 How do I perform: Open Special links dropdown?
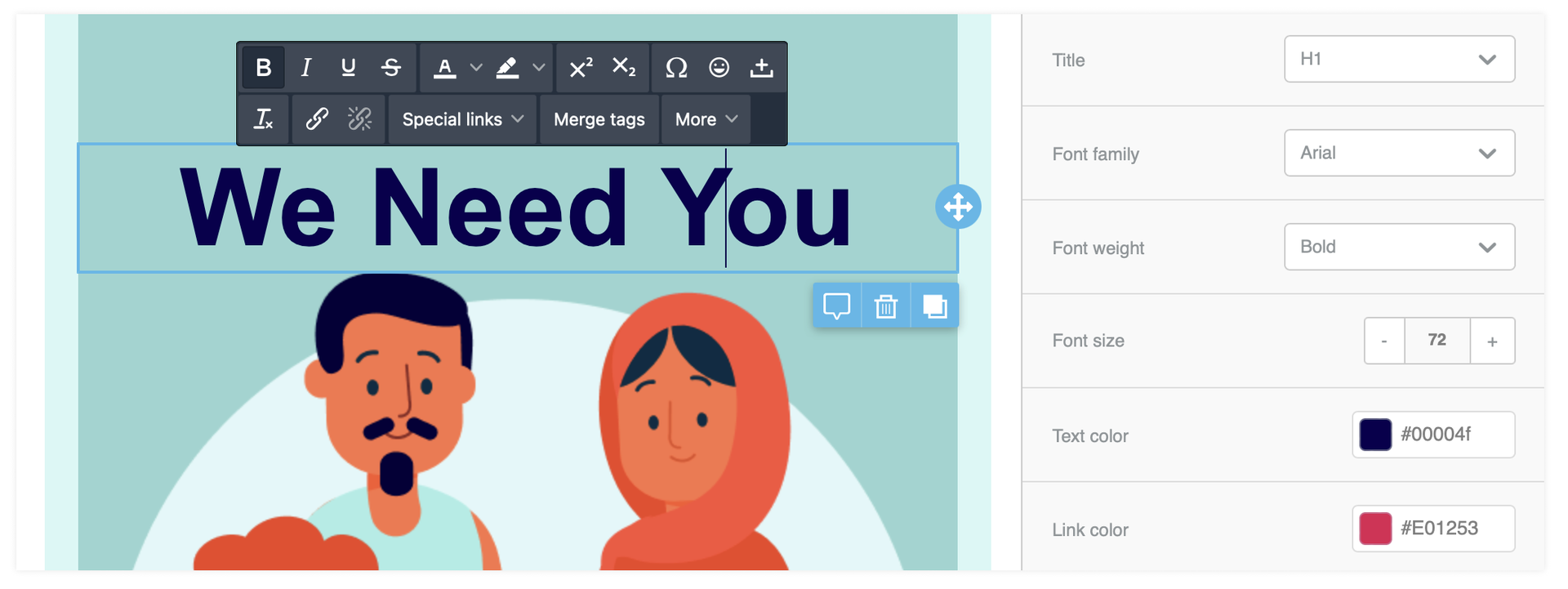462,119
